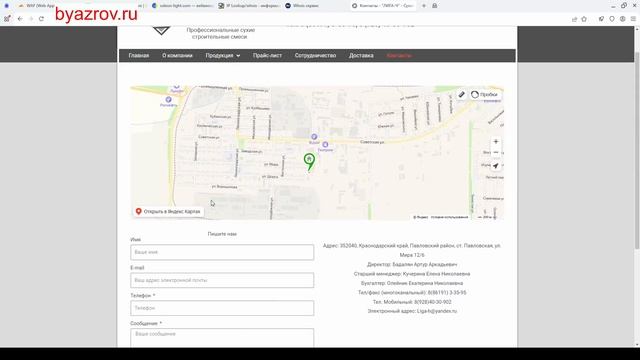Click the Директор contact line

[x=412, y=264]
